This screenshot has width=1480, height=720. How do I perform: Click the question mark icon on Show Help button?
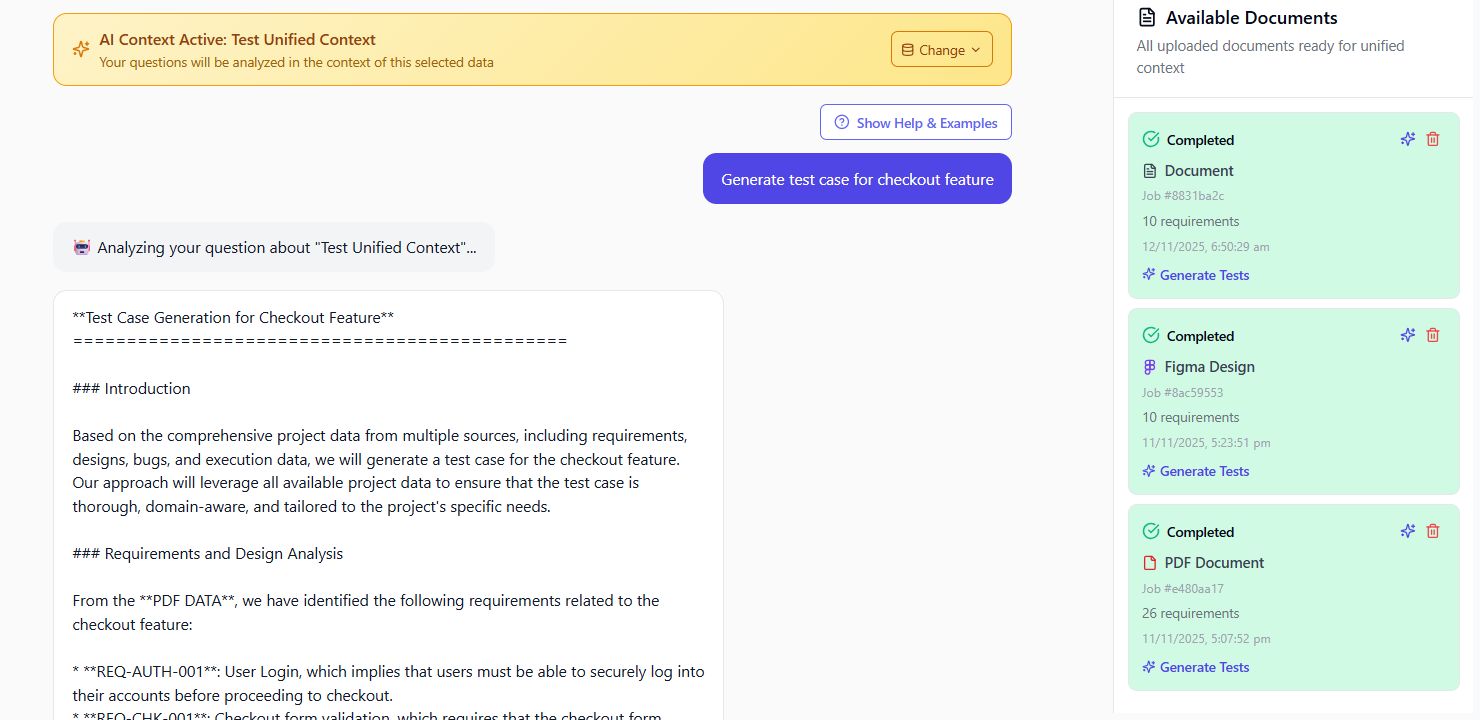841,122
